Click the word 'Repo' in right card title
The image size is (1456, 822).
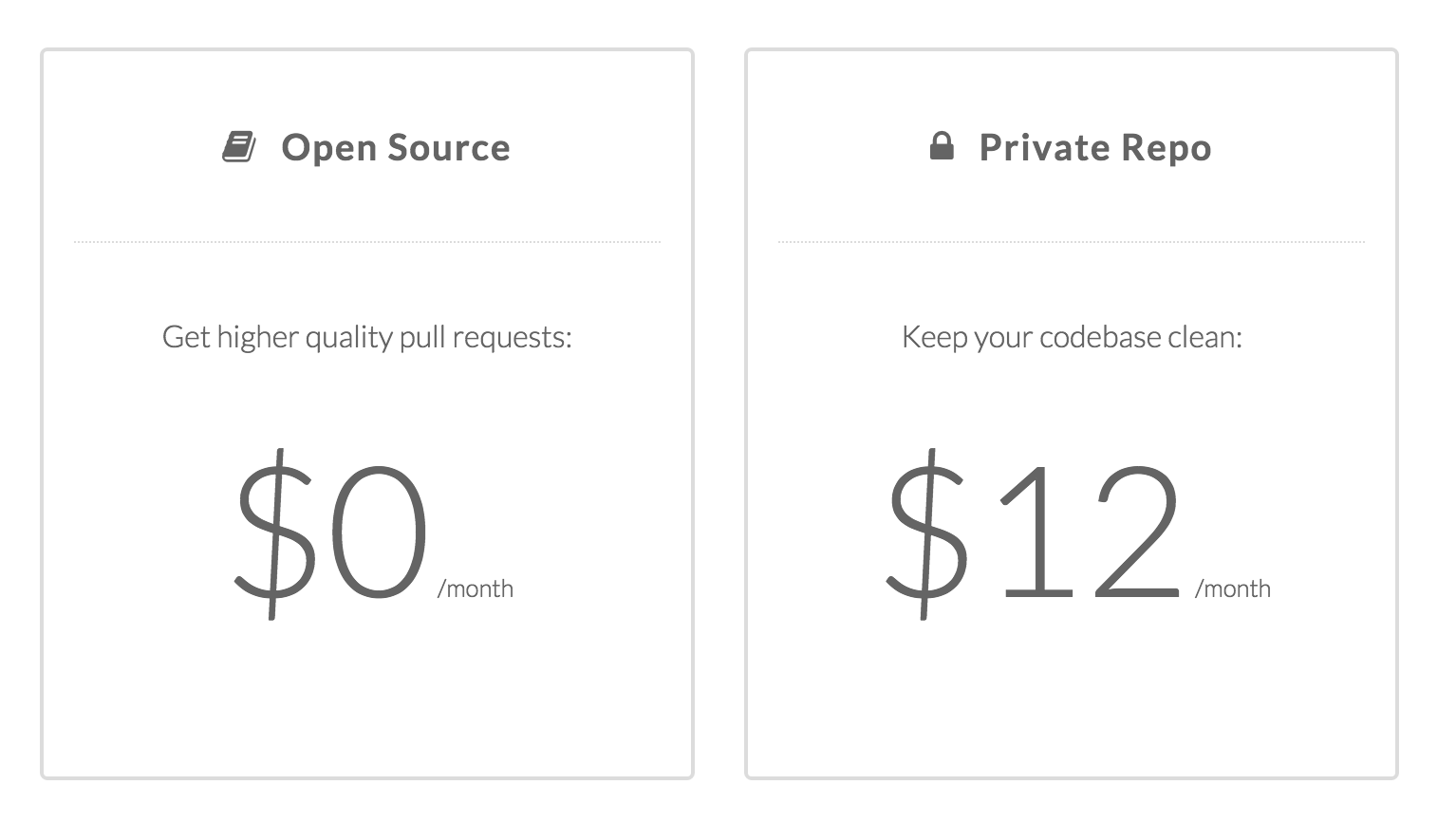click(1166, 148)
